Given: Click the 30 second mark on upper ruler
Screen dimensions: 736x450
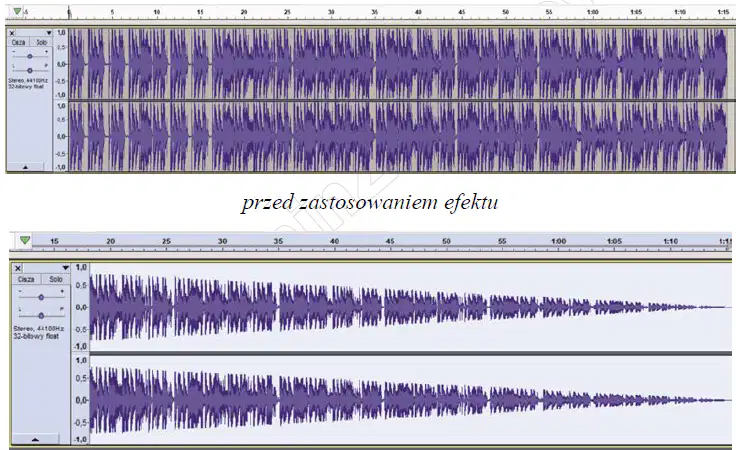Looking at the screenshot, I should [x=331, y=12].
